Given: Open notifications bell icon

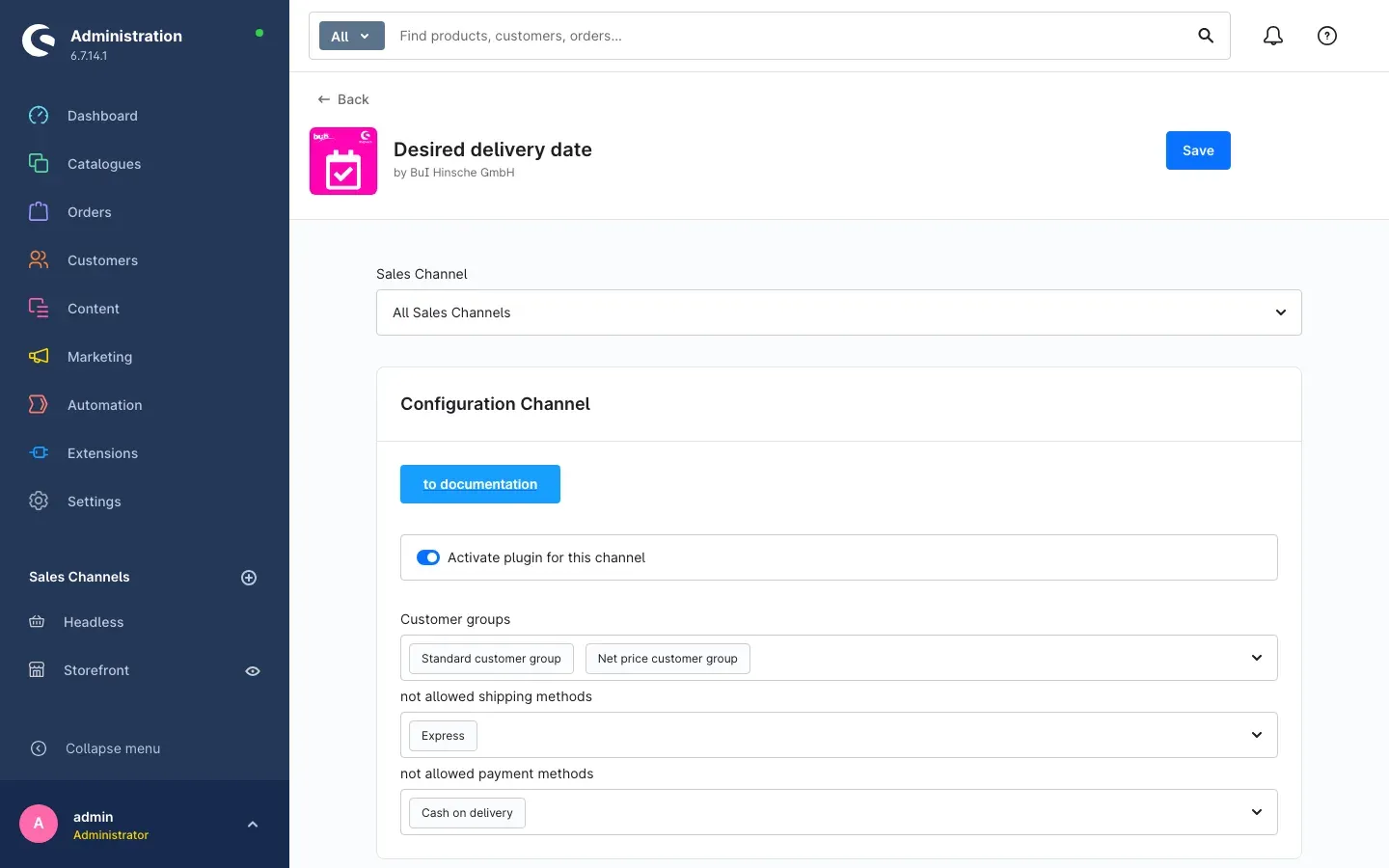Looking at the screenshot, I should (x=1273, y=36).
